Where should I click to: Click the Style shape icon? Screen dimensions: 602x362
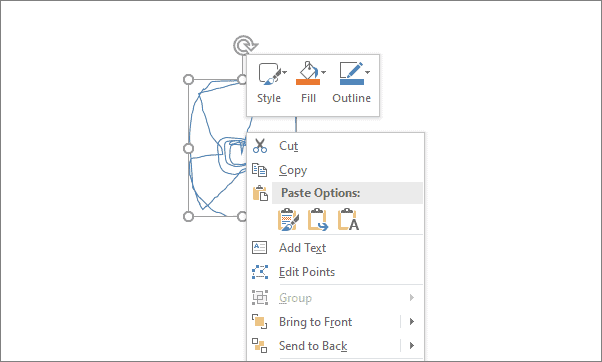click(x=270, y=73)
